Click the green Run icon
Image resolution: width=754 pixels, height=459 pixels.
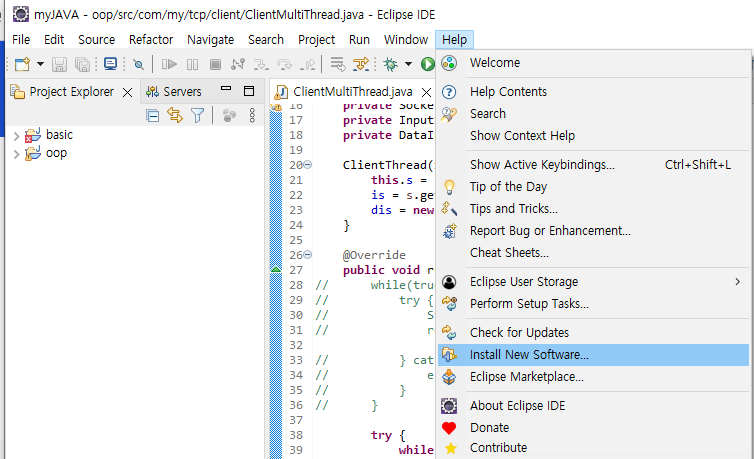click(427, 64)
